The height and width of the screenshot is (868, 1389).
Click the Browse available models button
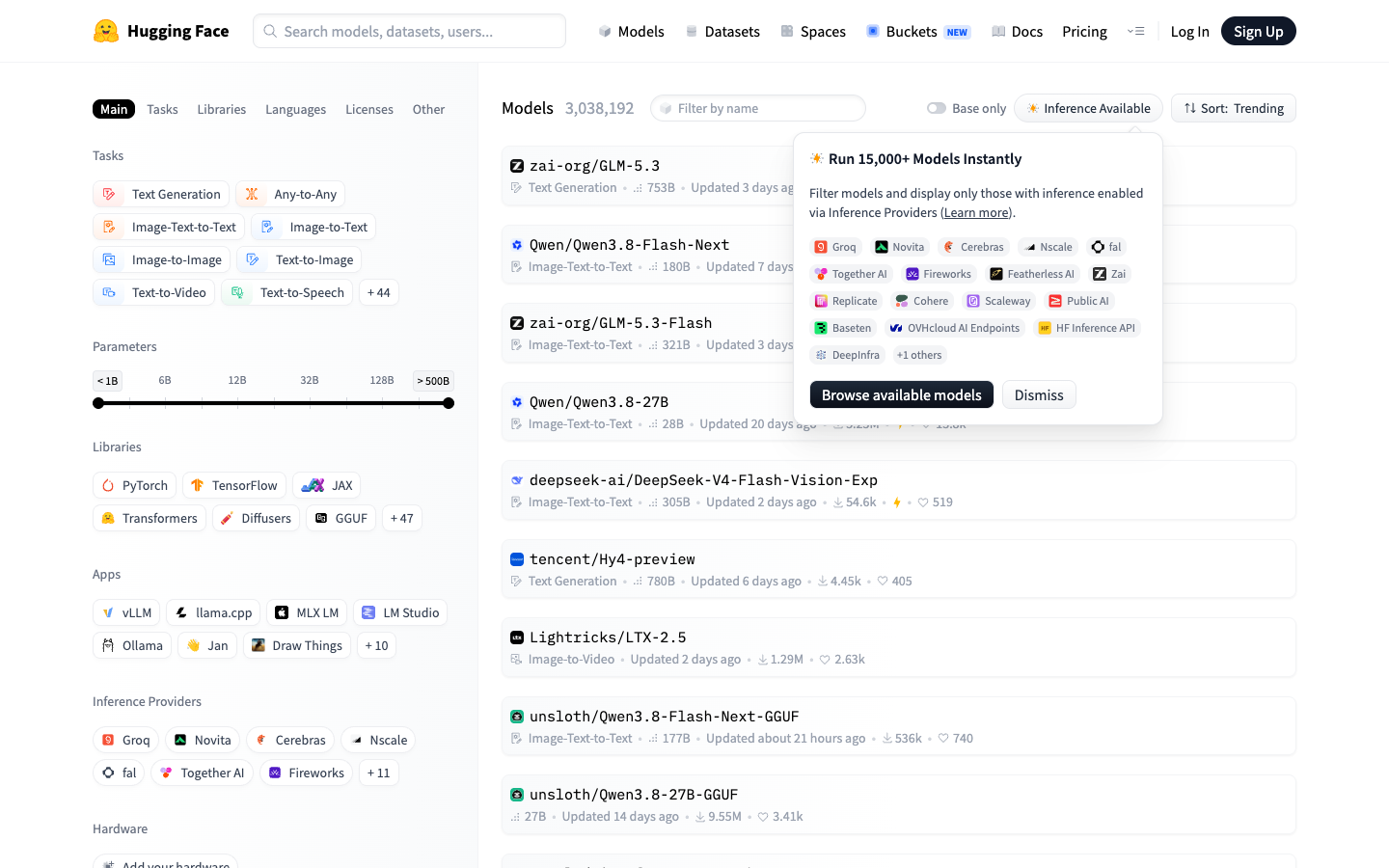[x=902, y=394]
